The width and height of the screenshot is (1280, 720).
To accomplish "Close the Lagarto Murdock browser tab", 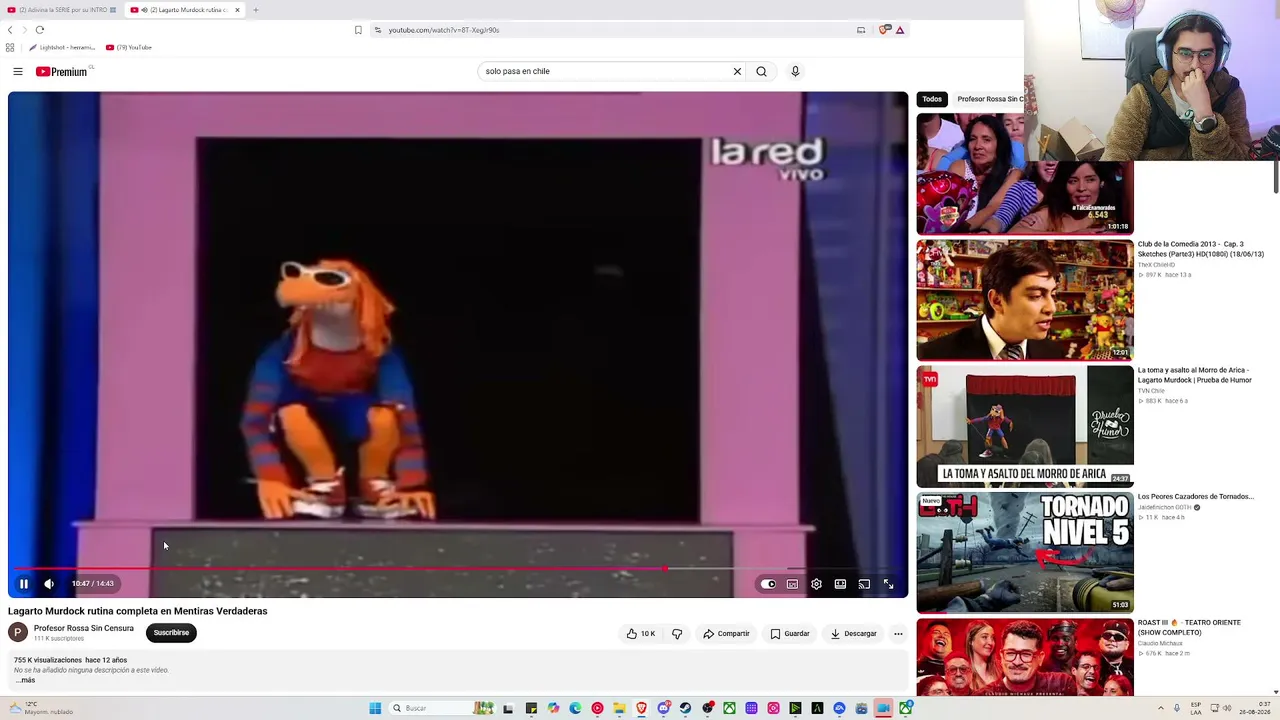I will 237,10.
